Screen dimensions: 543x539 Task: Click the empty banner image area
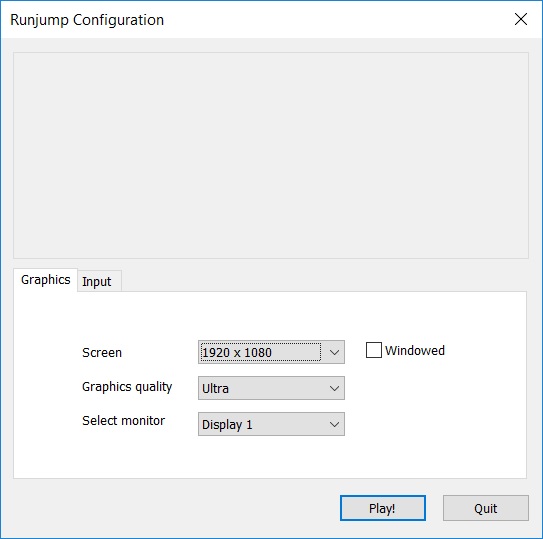(271, 155)
